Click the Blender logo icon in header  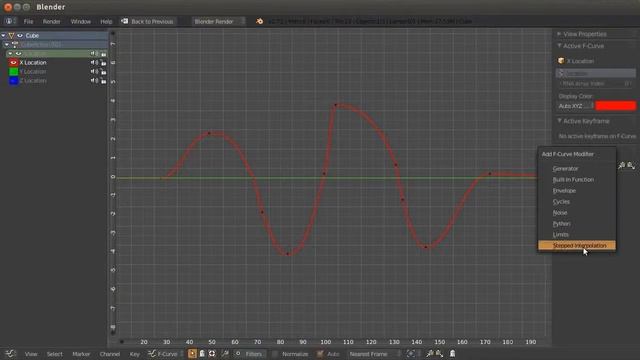[259, 21]
